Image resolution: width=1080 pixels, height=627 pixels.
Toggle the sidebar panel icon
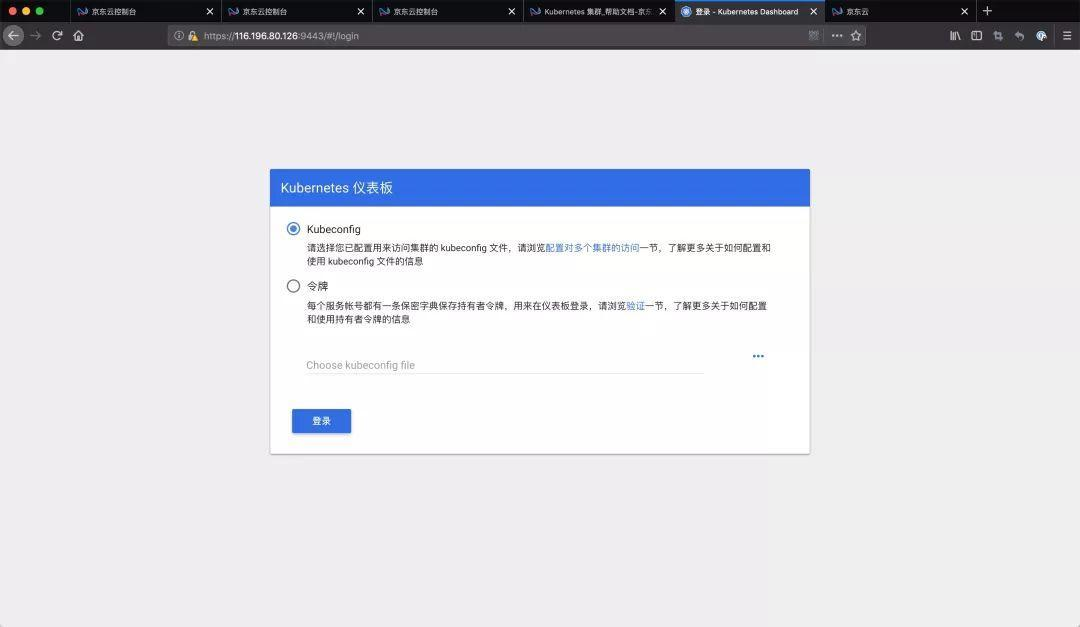click(x=977, y=36)
